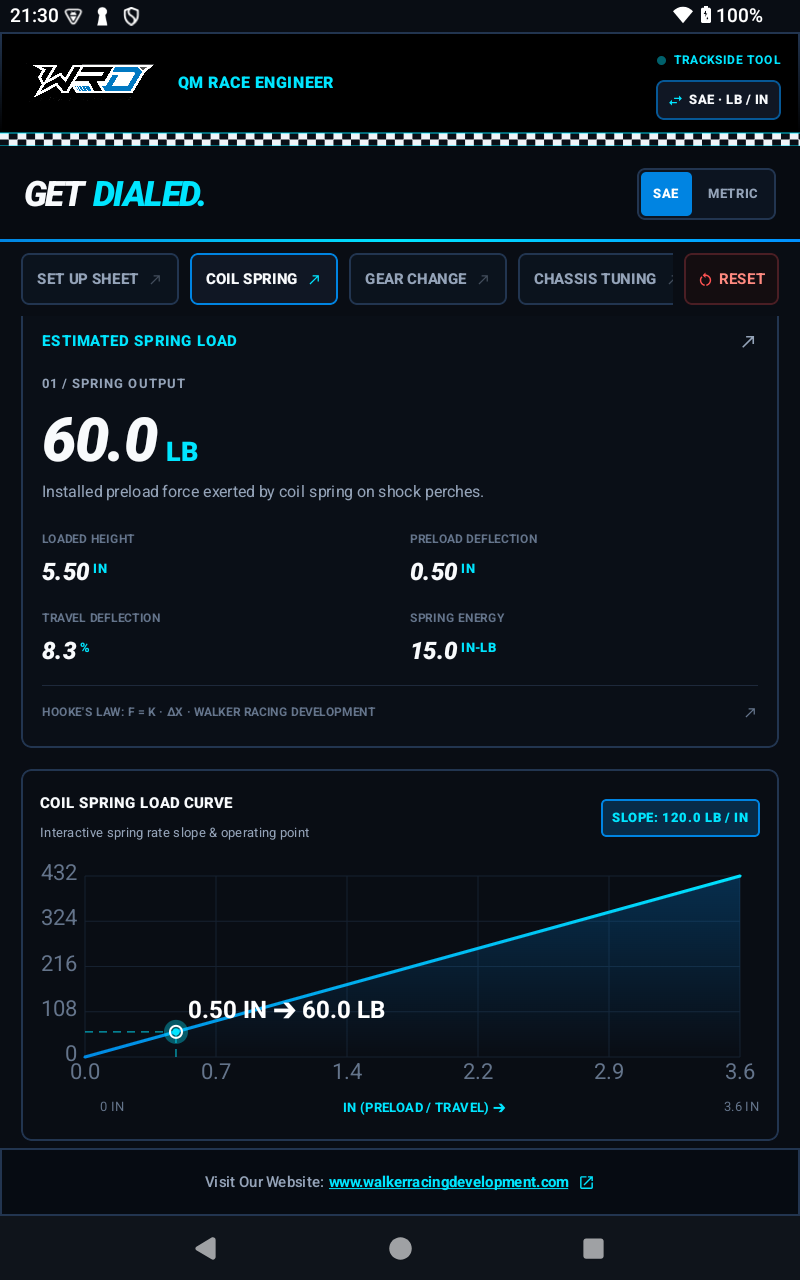Select the operating point marker on load curve
The height and width of the screenshot is (1280, 800).
tap(176, 1031)
